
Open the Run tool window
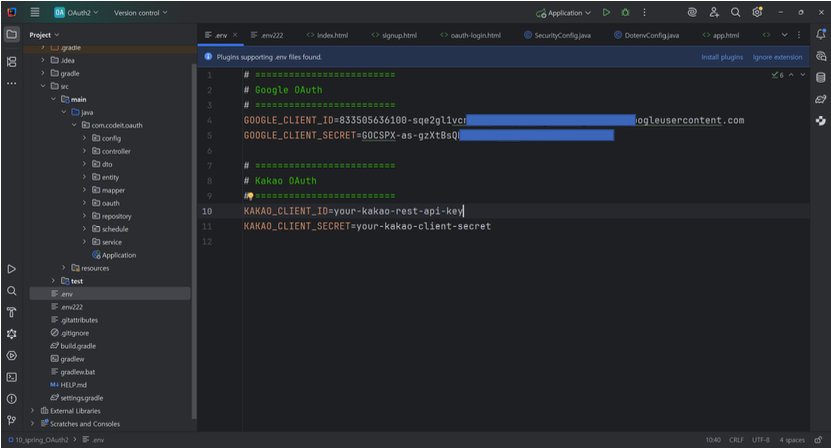[x=11, y=269]
